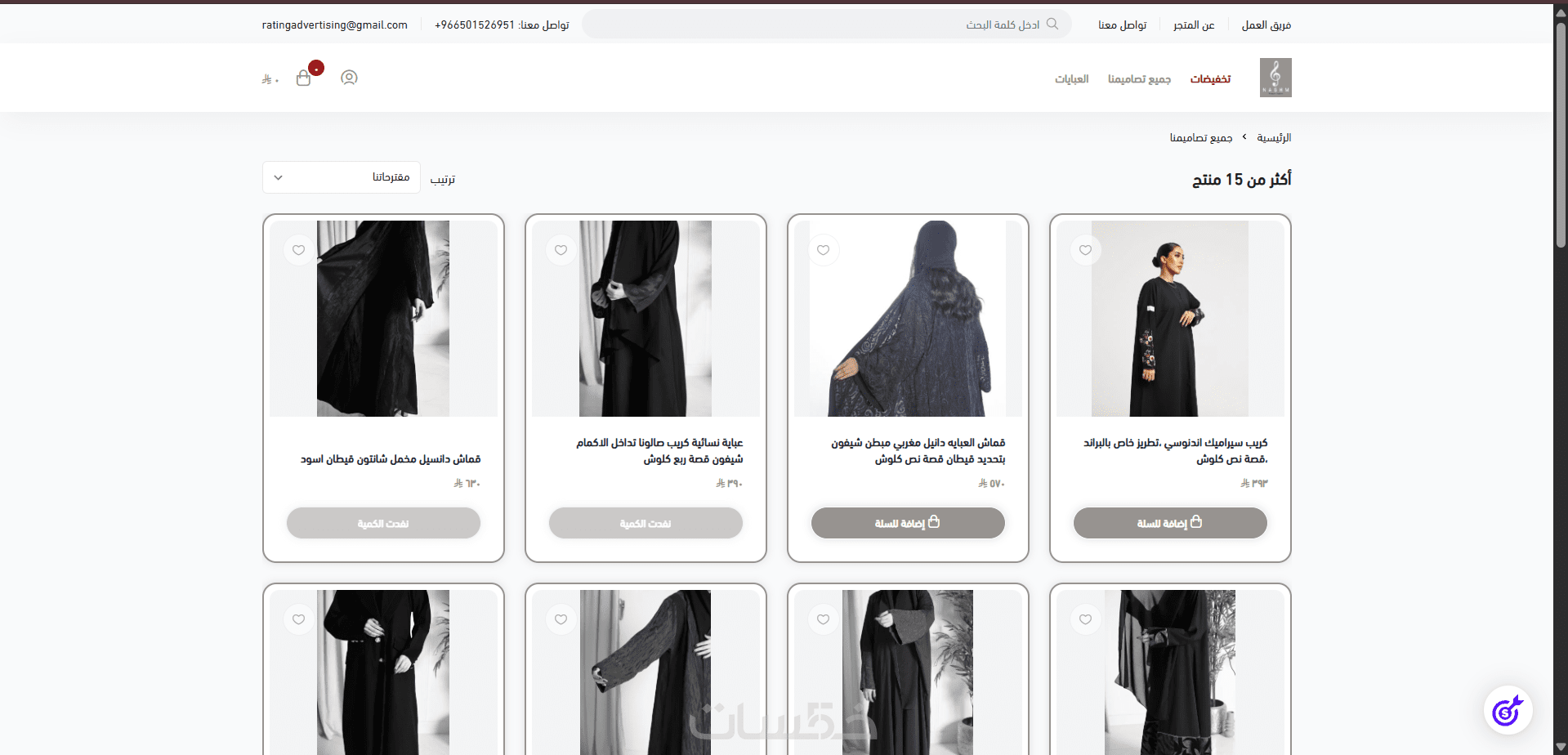Click the phone number +966501526951

(x=475, y=25)
